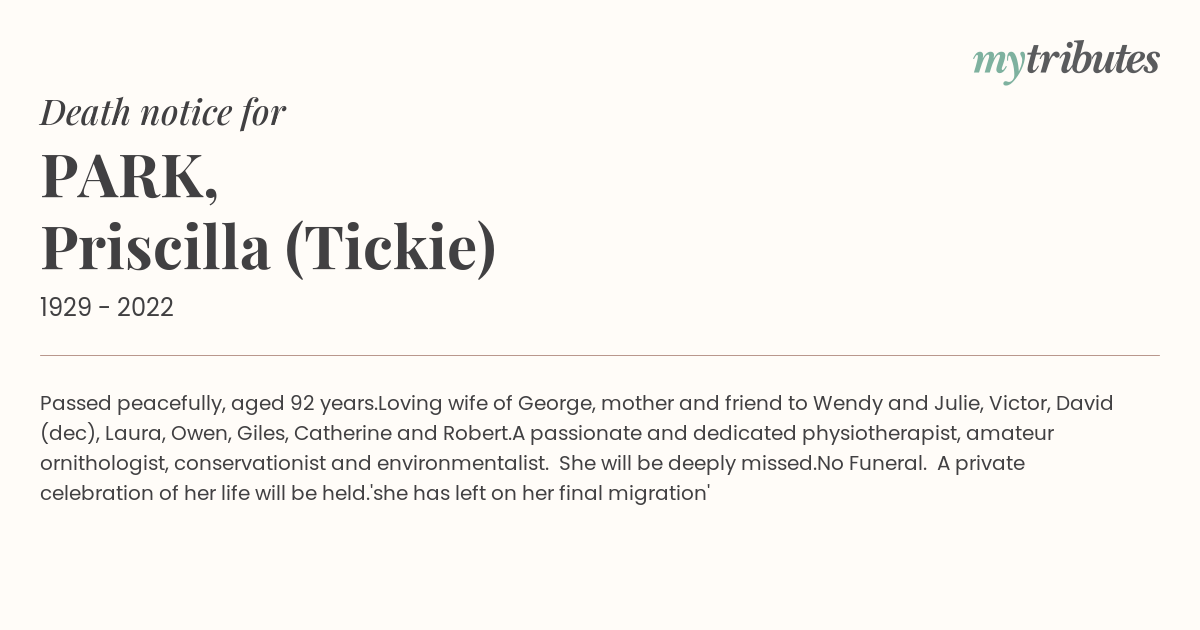Screen dimensions: 1200x630
Task: Click the "tributes" part of the logo
Action: tap(1092, 60)
